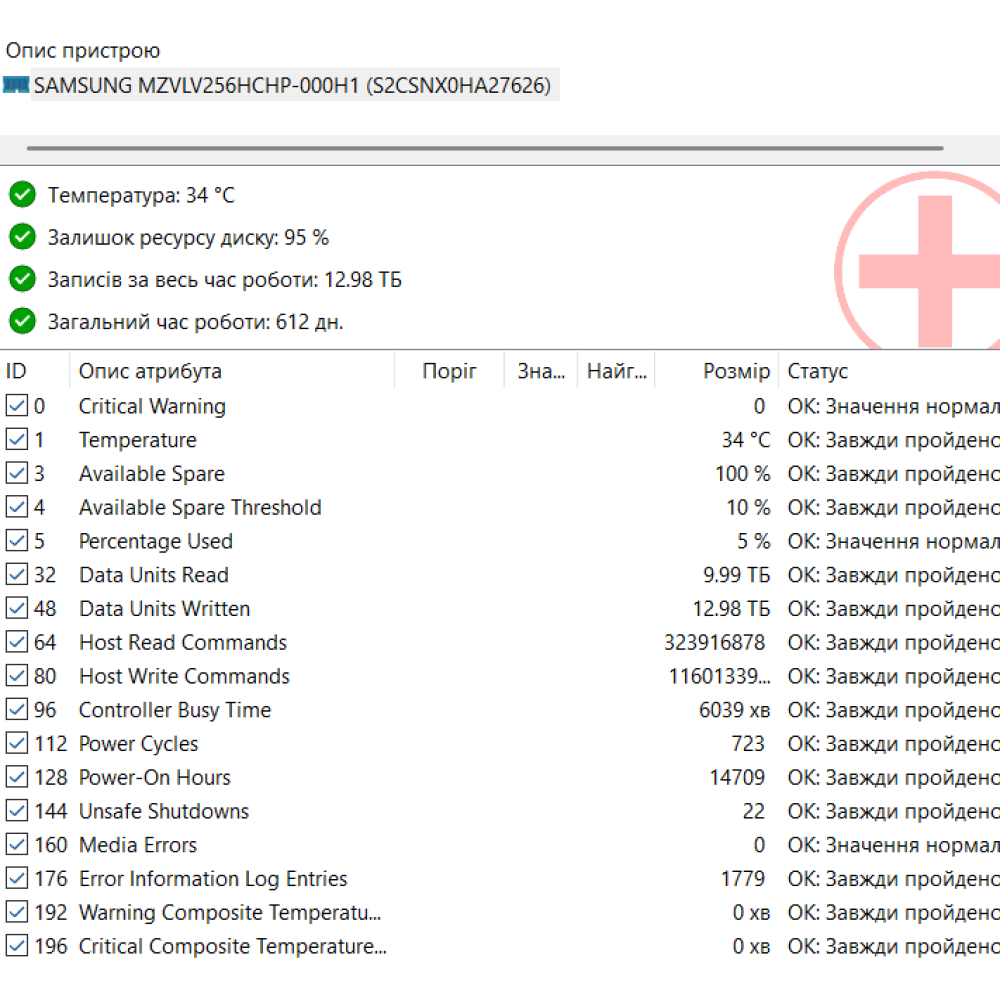Toggle the Temperature attribute checkbox
Viewport: 1000px width, 1000px height.
click(17, 440)
